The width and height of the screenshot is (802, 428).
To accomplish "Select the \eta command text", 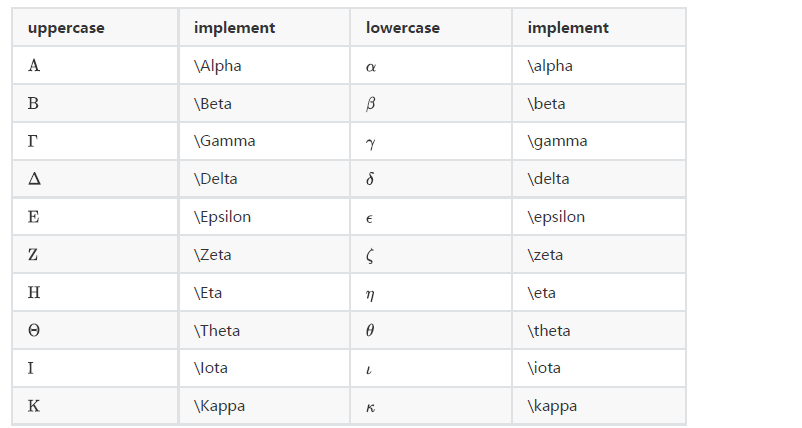I will point(542,293).
